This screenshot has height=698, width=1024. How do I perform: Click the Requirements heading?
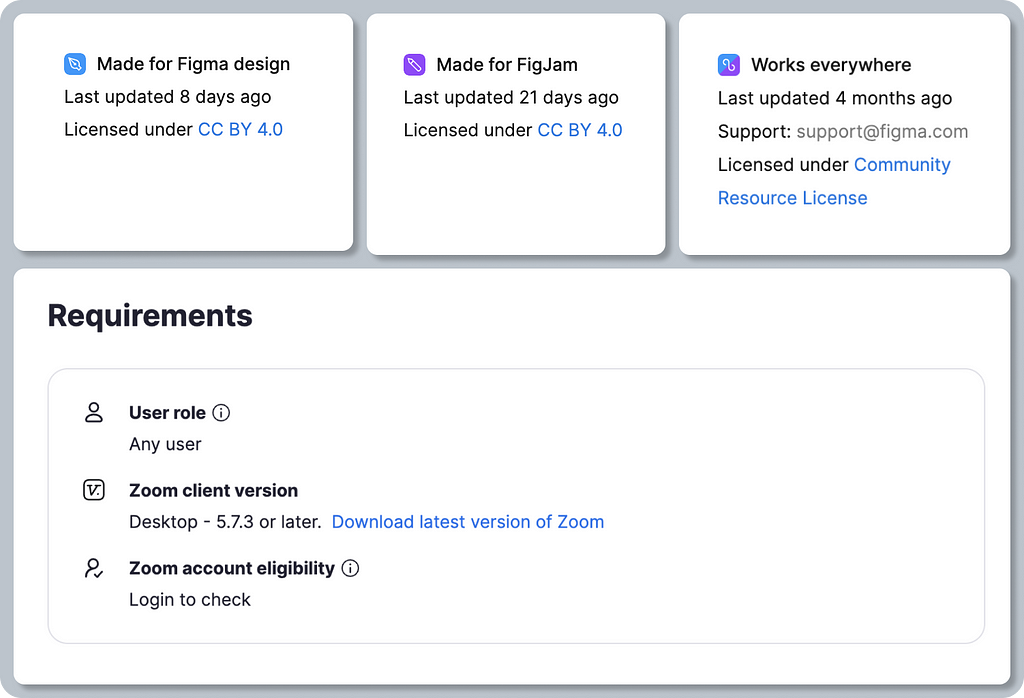coord(150,316)
